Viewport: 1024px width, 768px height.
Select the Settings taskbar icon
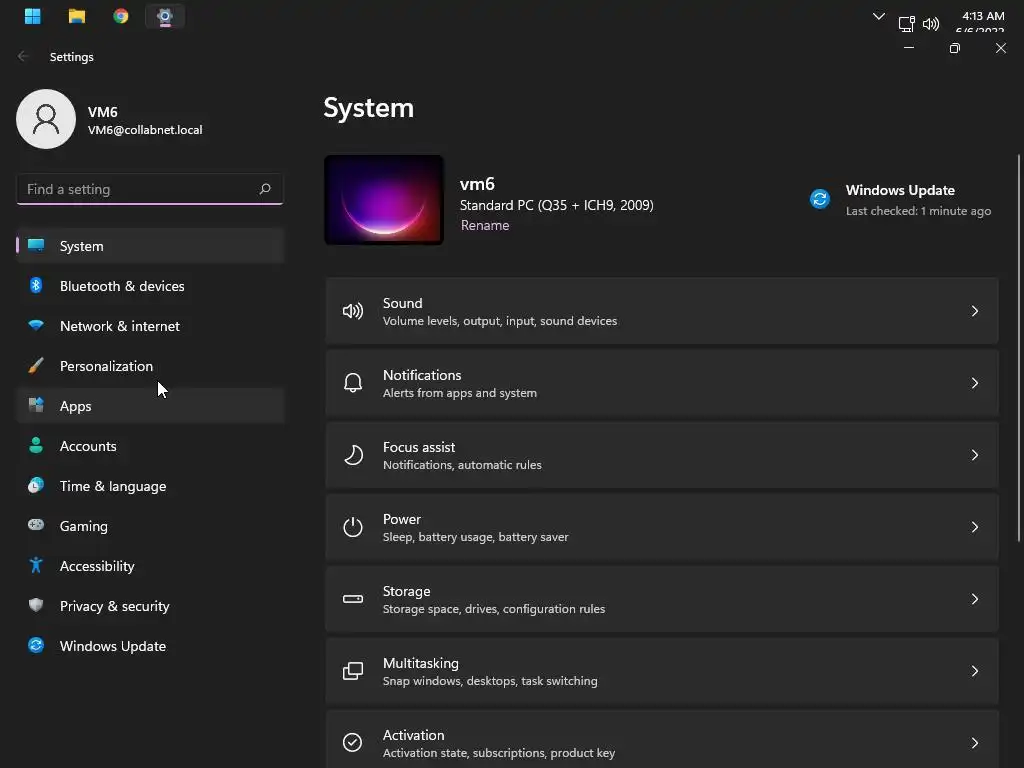[x=165, y=16]
